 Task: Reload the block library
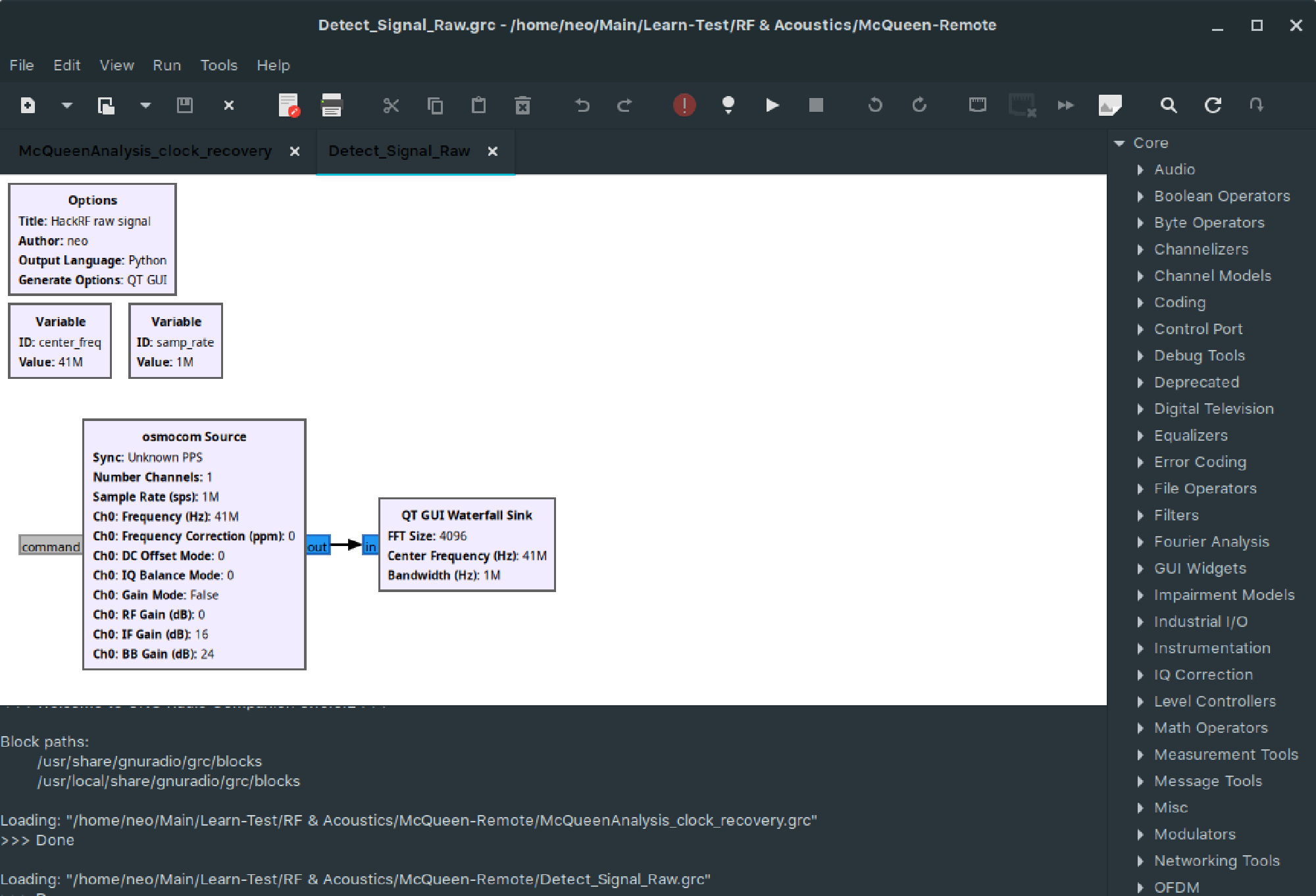1213,105
